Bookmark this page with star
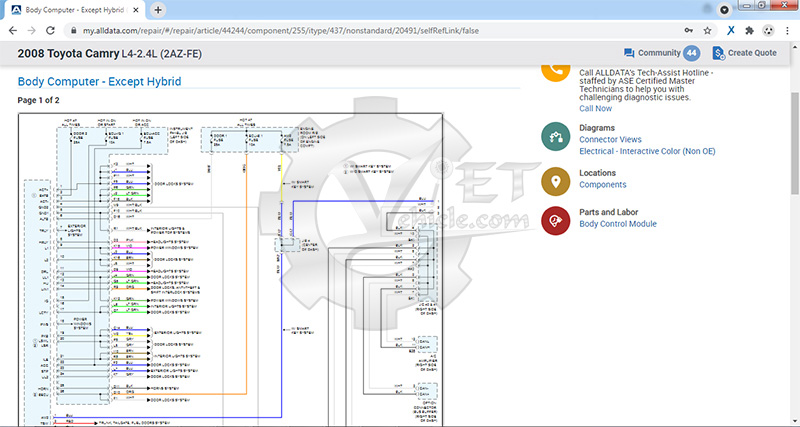 click(x=707, y=31)
